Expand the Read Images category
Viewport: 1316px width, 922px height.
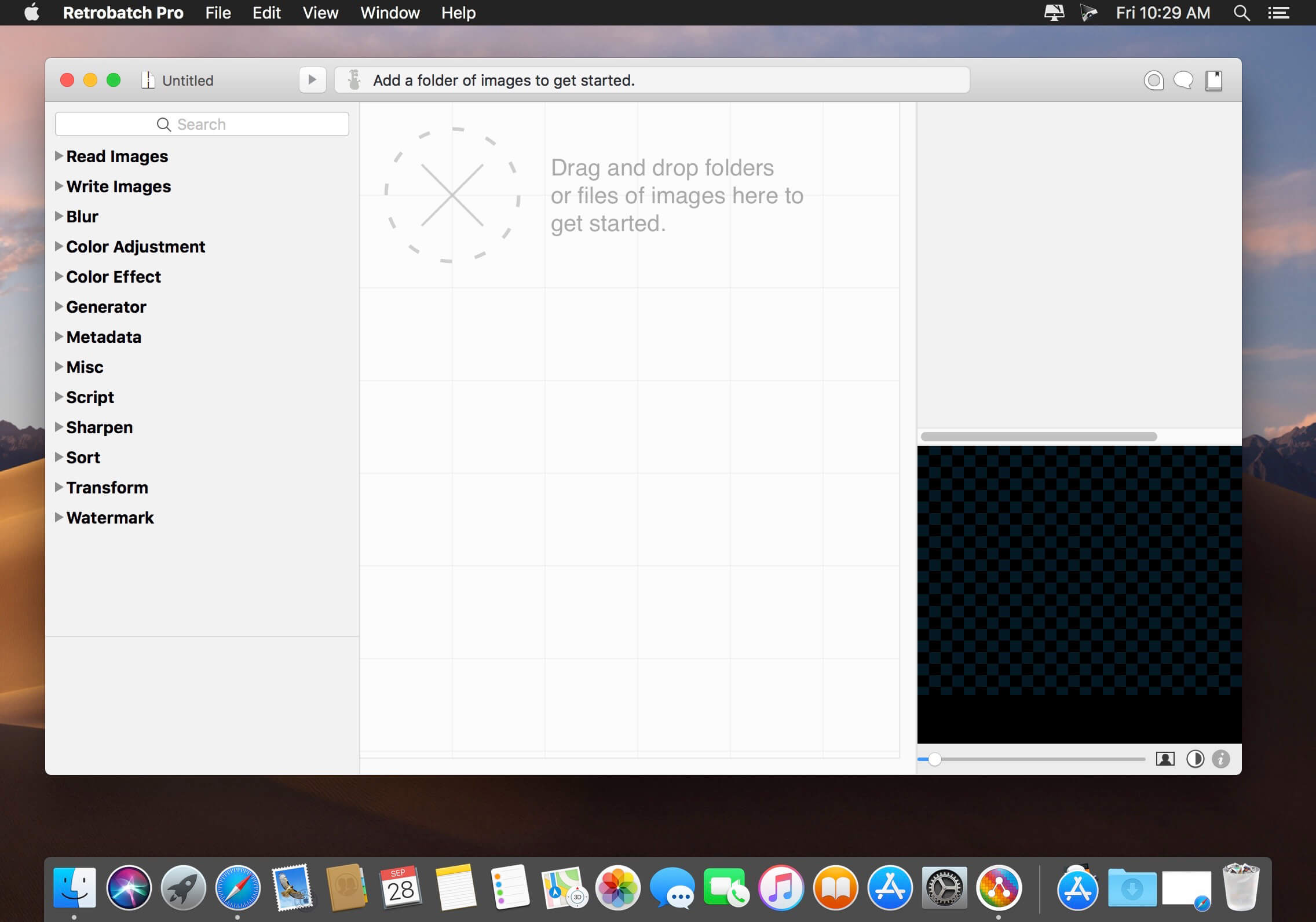(59, 156)
